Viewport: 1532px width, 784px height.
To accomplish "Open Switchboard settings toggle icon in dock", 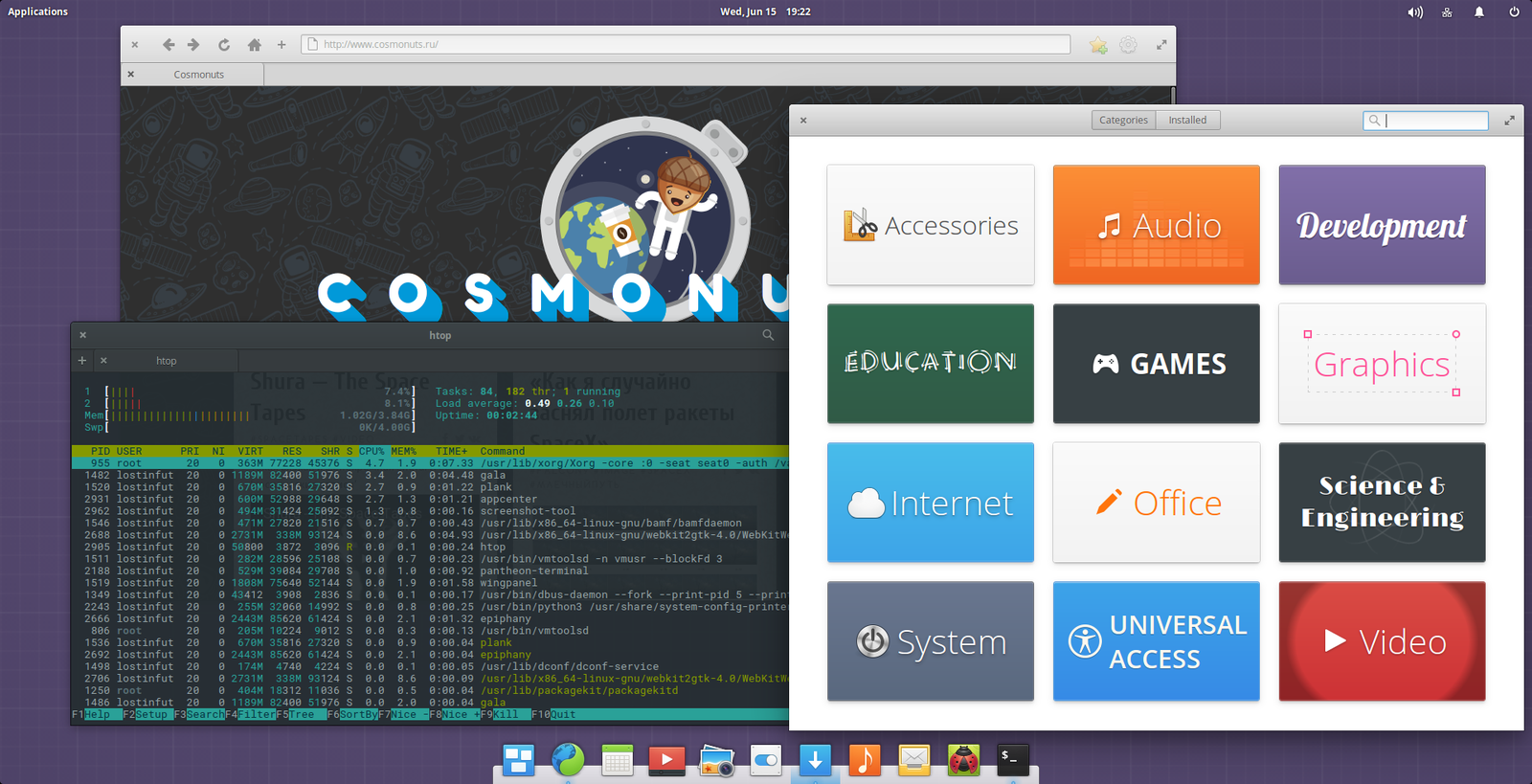I will 766,760.
